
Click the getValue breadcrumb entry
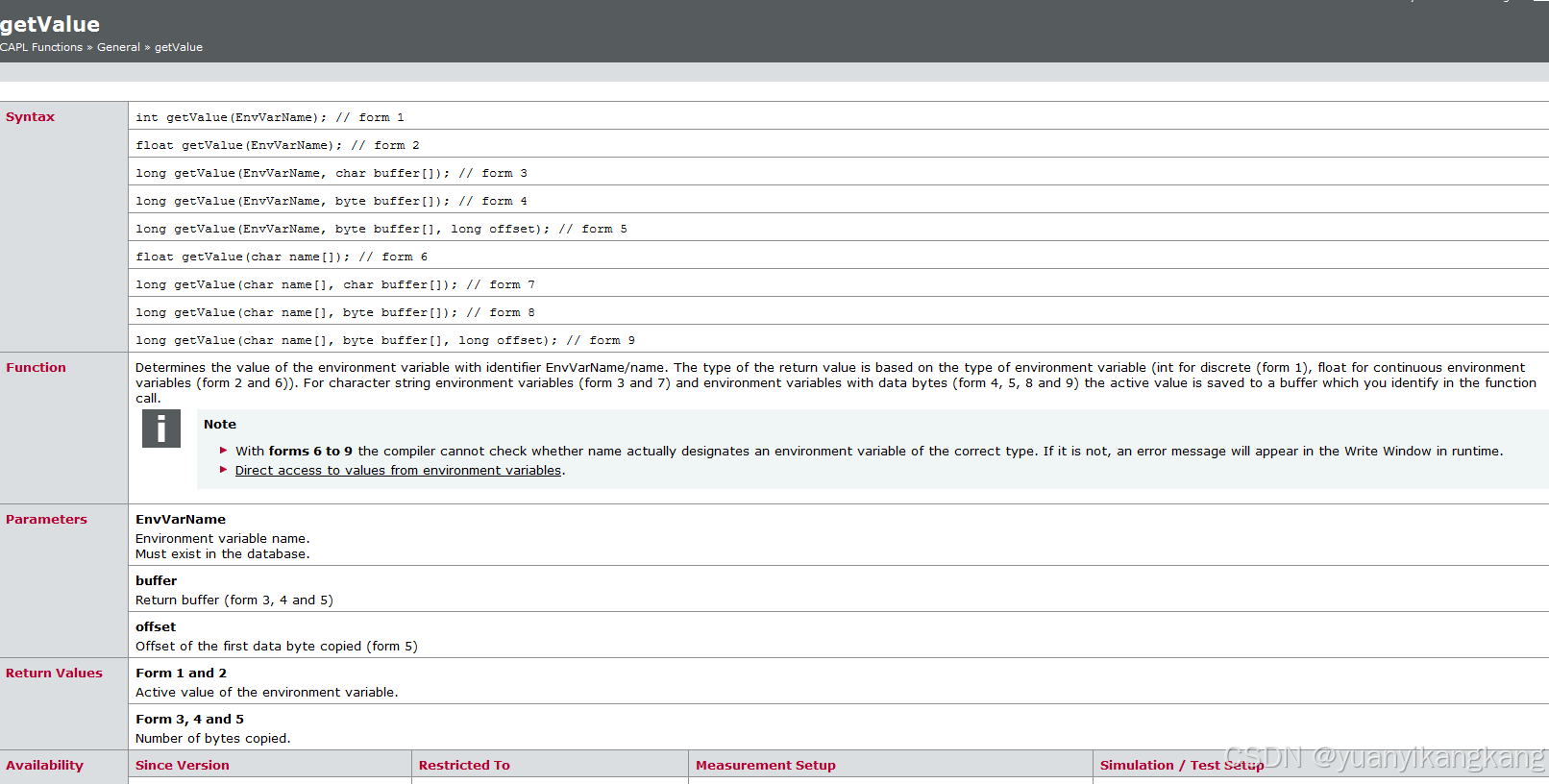(x=179, y=47)
